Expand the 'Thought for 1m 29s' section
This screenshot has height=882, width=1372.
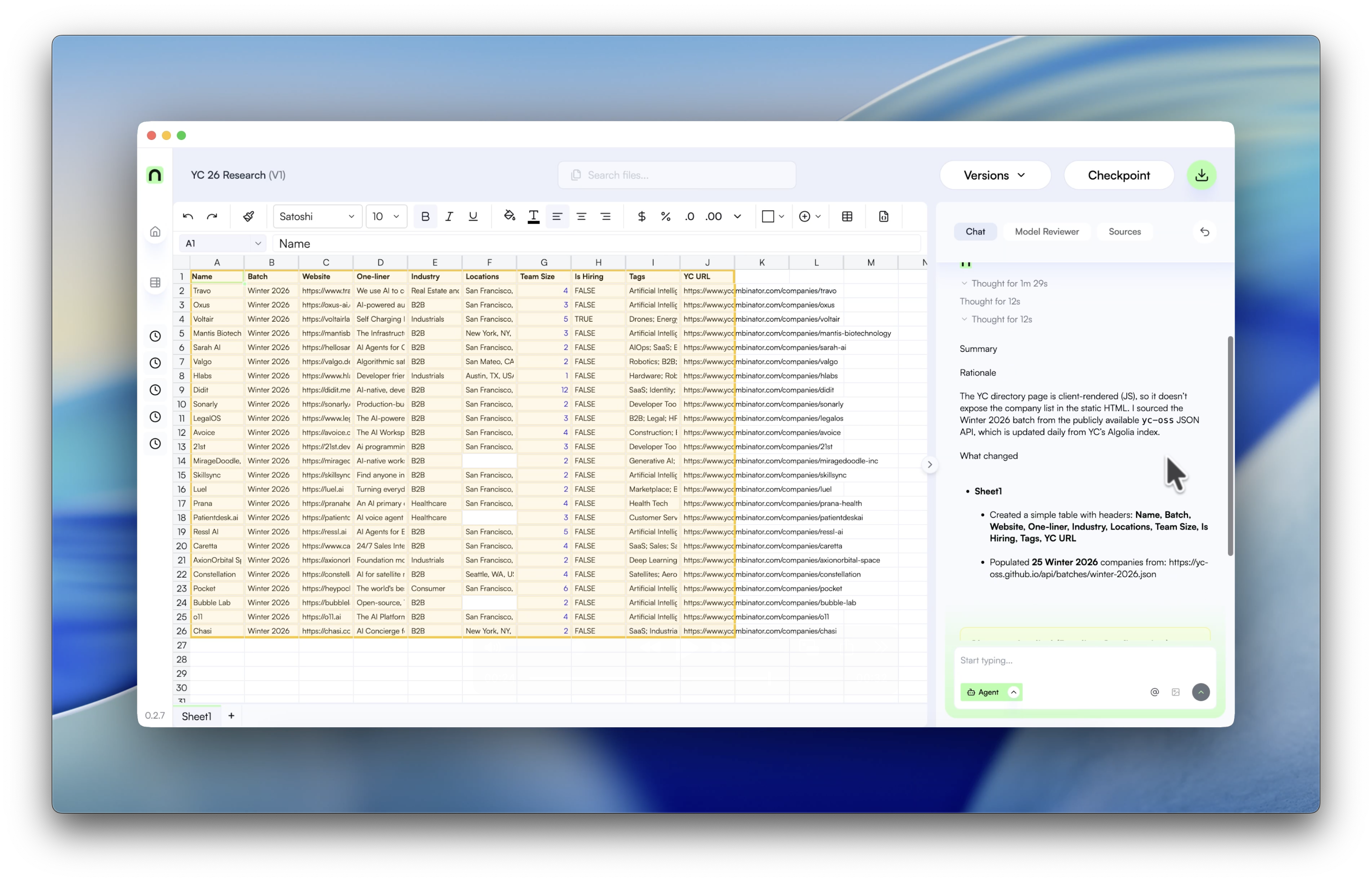pyautogui.click(x=1003, y=283)
